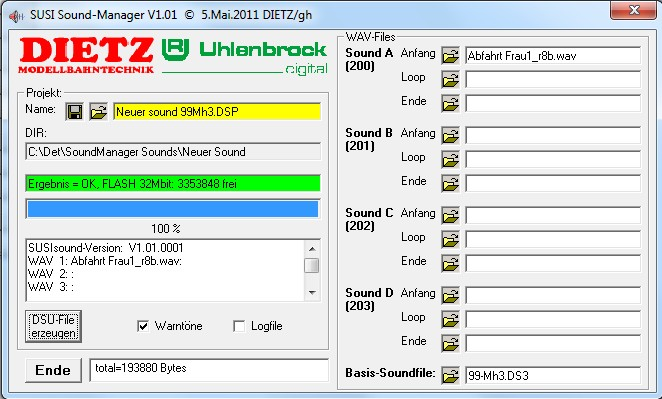662x399 pixels.
Task: Click the DSU-File erzeugen button
Action: tap(53, 326)
